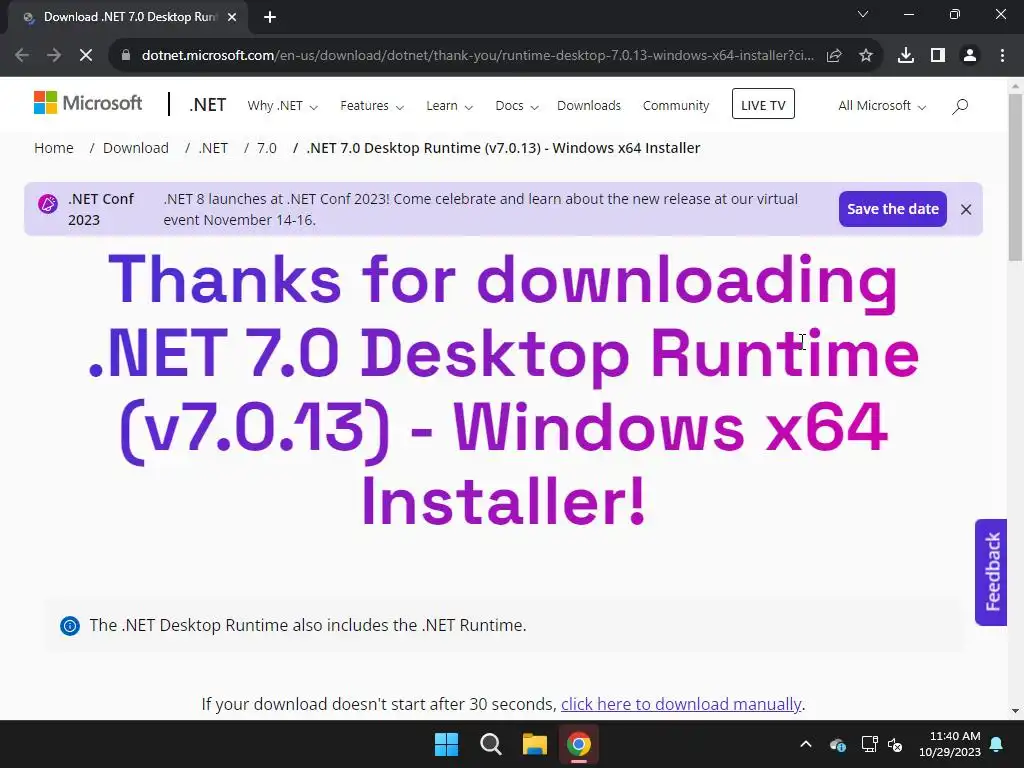Click the Home breadcrumb
This screenshot has height=768, width=1024.
point(54,148)
